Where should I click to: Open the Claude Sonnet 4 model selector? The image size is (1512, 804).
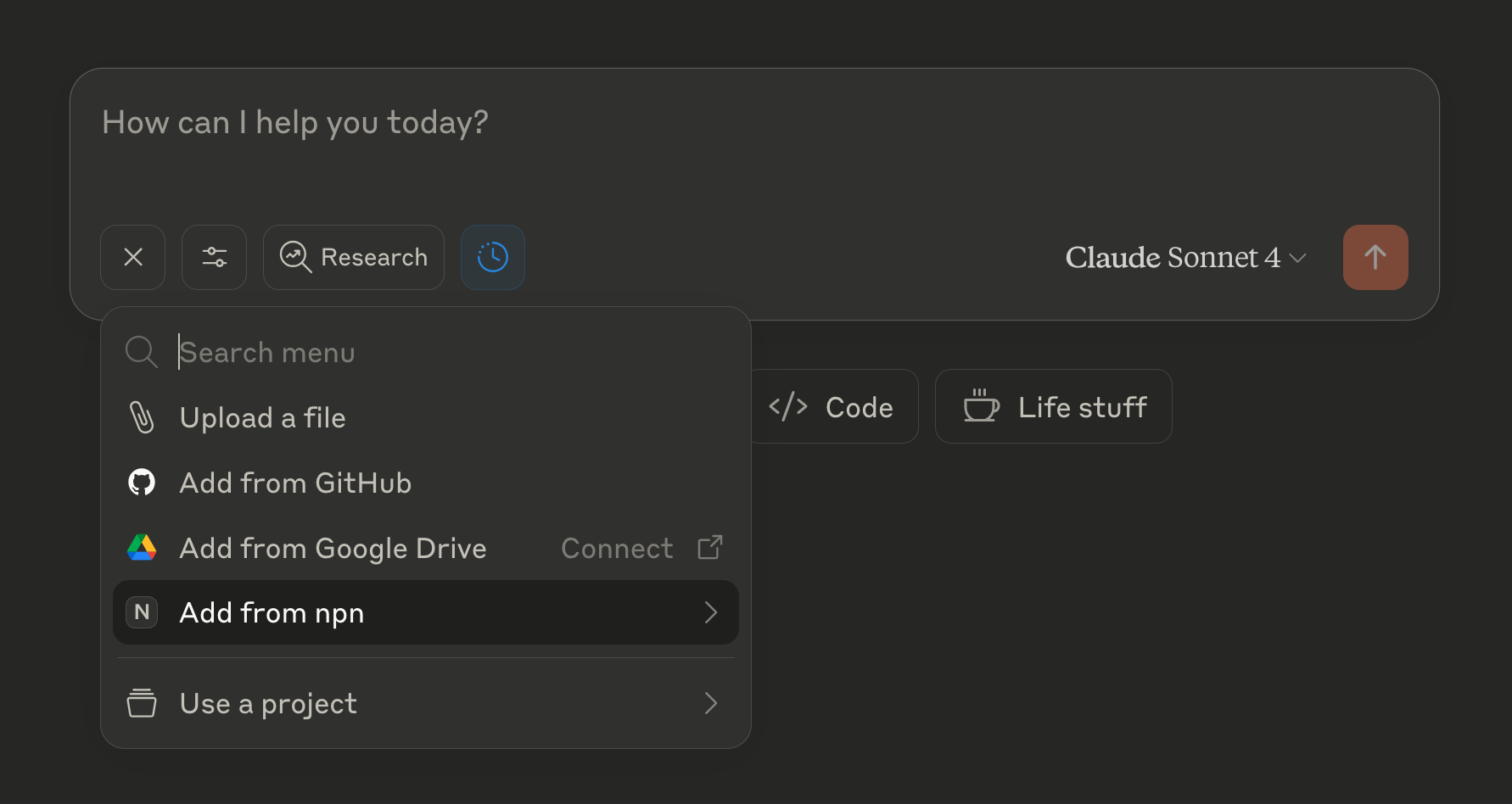click(x=1185, y=257)
